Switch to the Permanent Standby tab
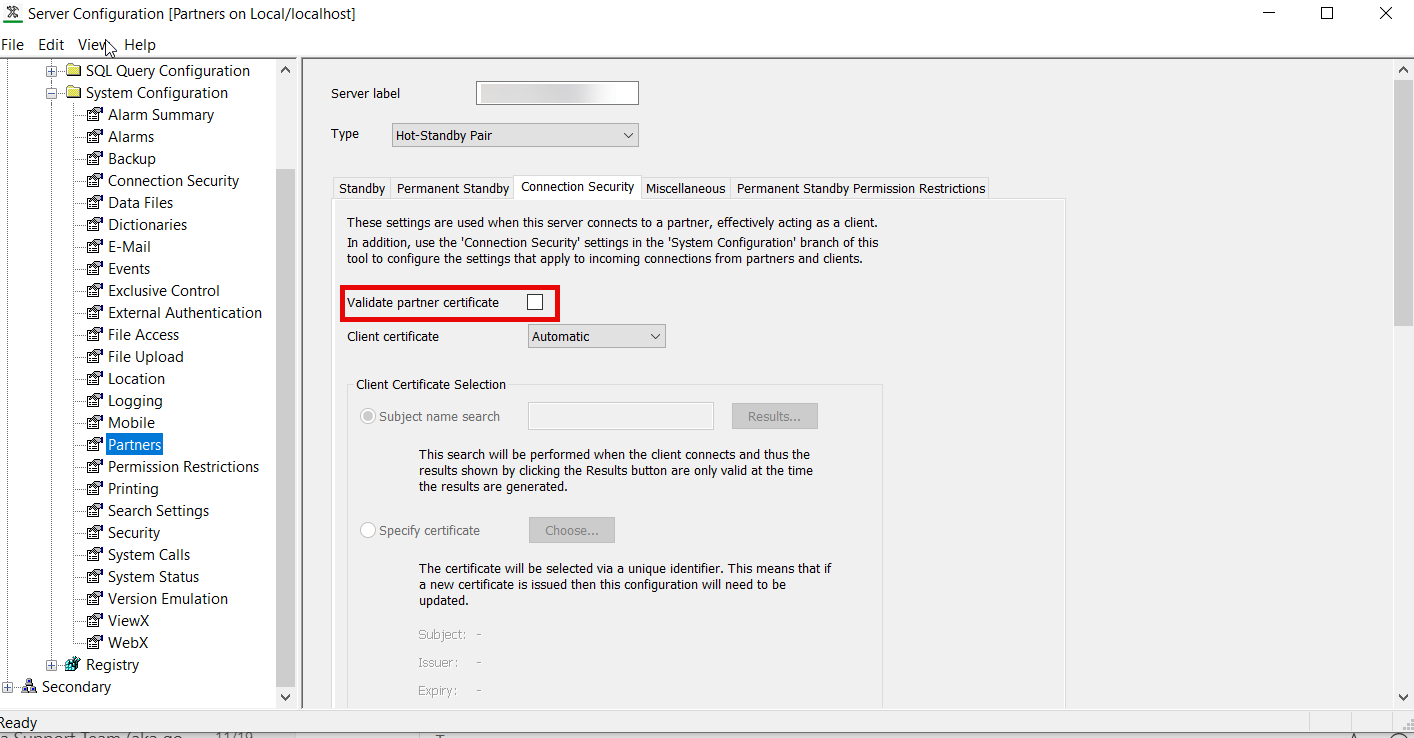The height and width of the screenshot is (738, 1414). point(453,188)
